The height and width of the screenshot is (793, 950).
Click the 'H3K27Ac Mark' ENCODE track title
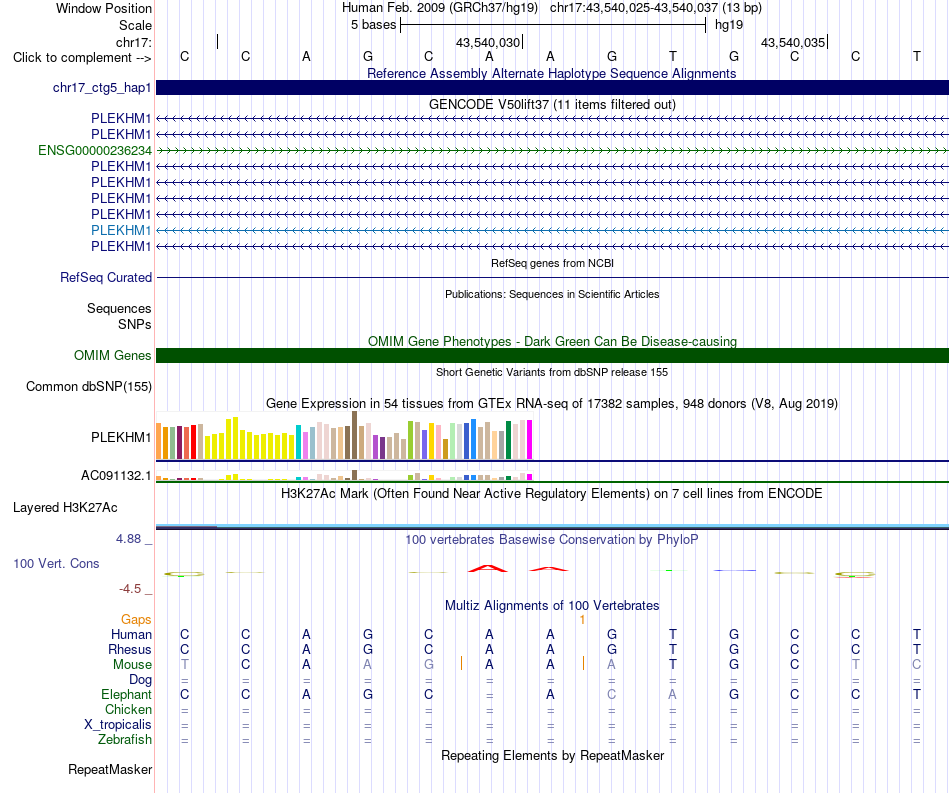tap(552, 493)
